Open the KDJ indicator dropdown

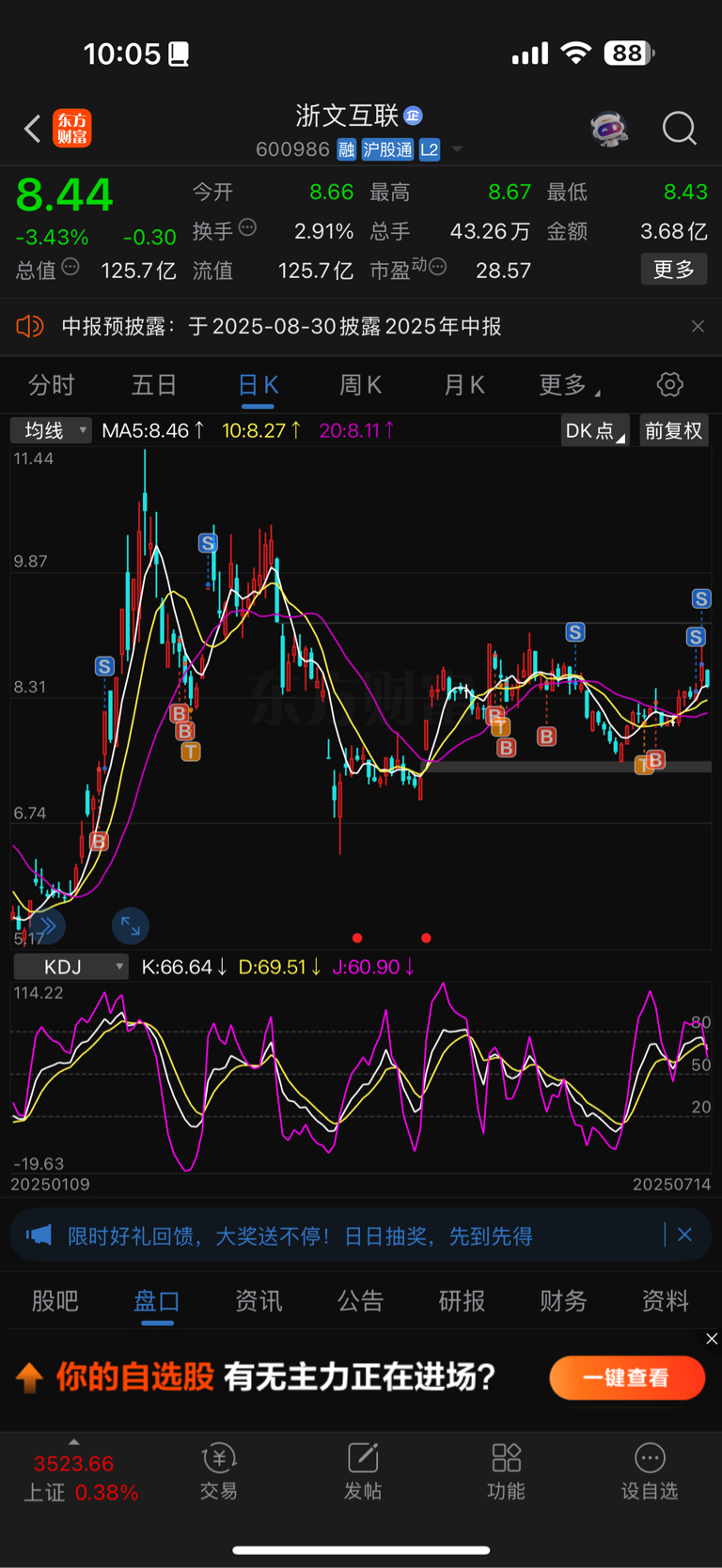71,967
